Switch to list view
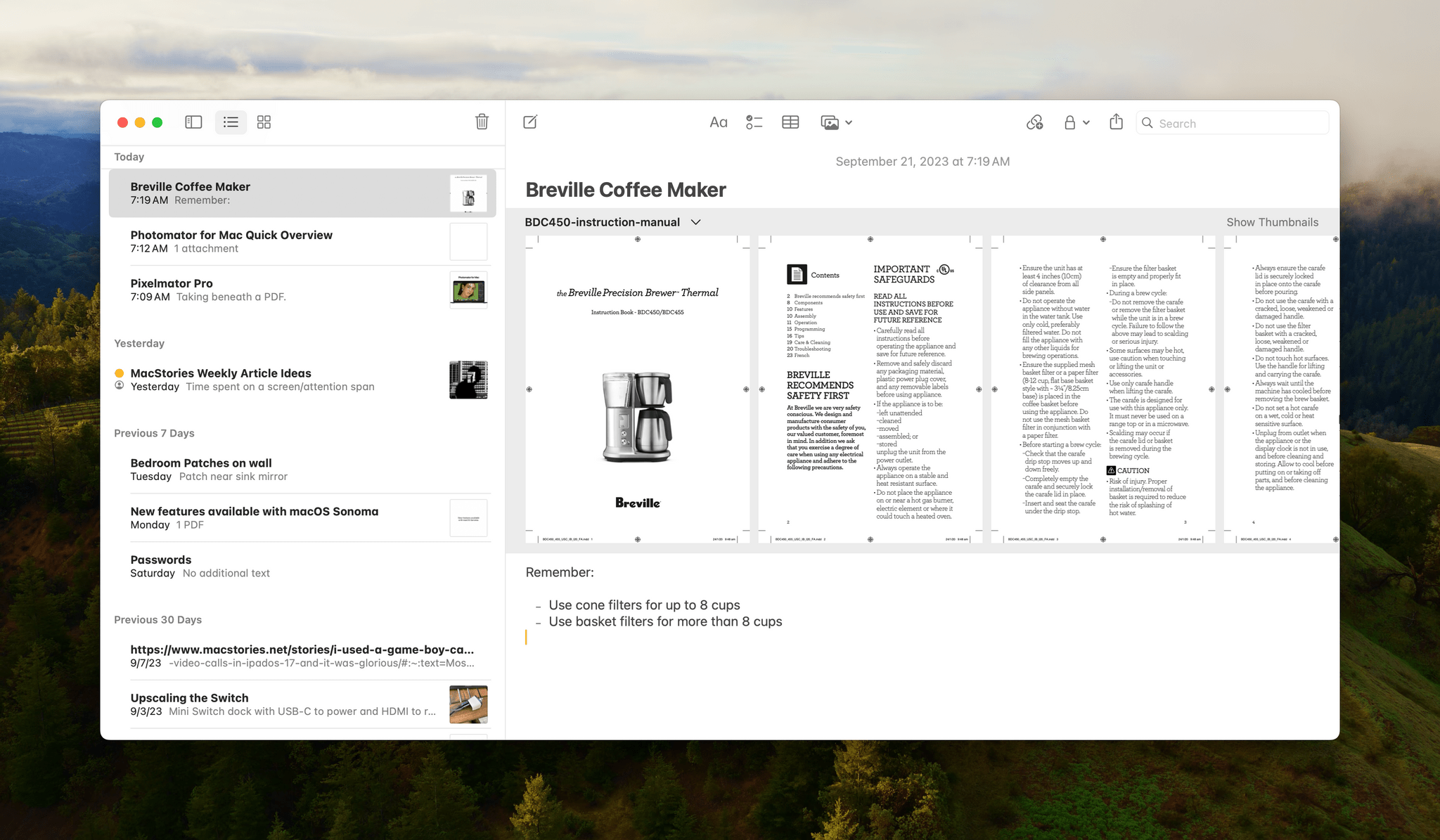The image size is (1440, 840). (231, 122)
